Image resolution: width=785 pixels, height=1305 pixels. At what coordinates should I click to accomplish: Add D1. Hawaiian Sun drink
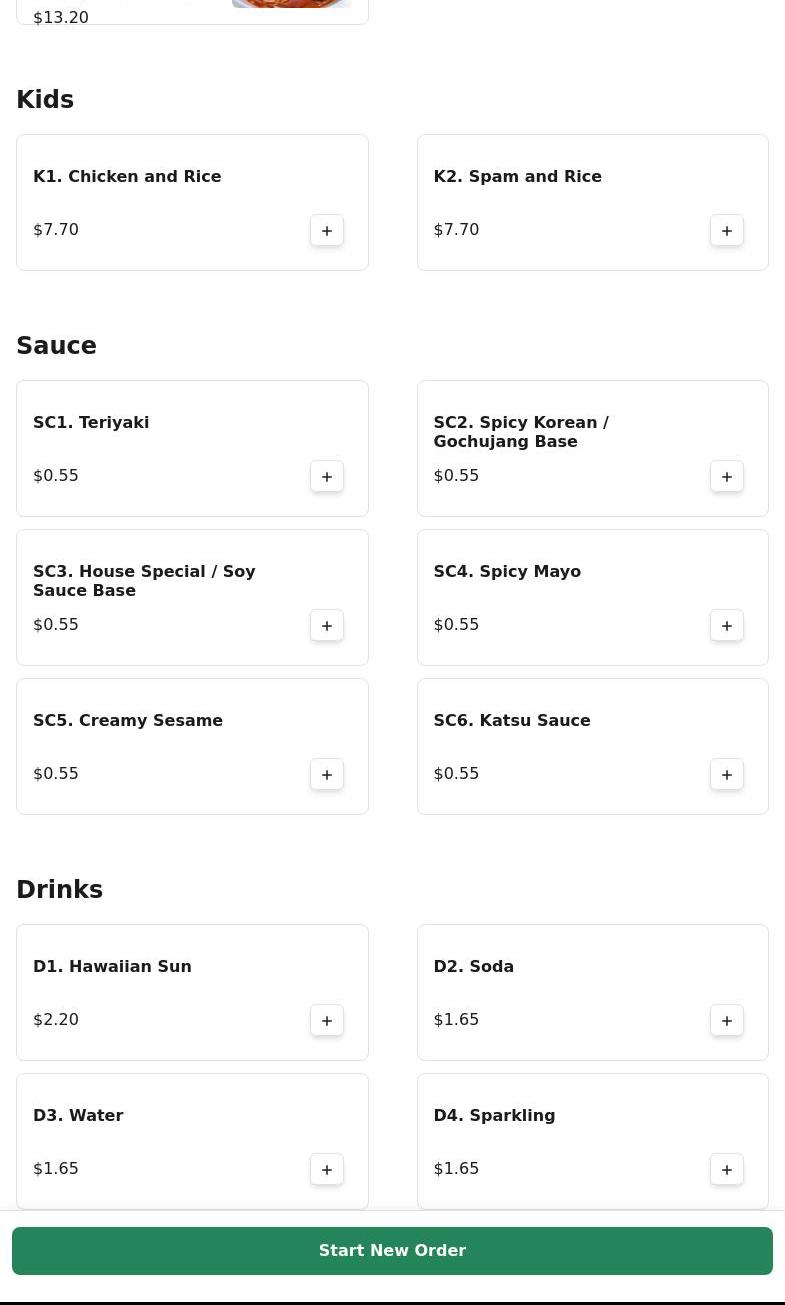[x=327, y=1021]
